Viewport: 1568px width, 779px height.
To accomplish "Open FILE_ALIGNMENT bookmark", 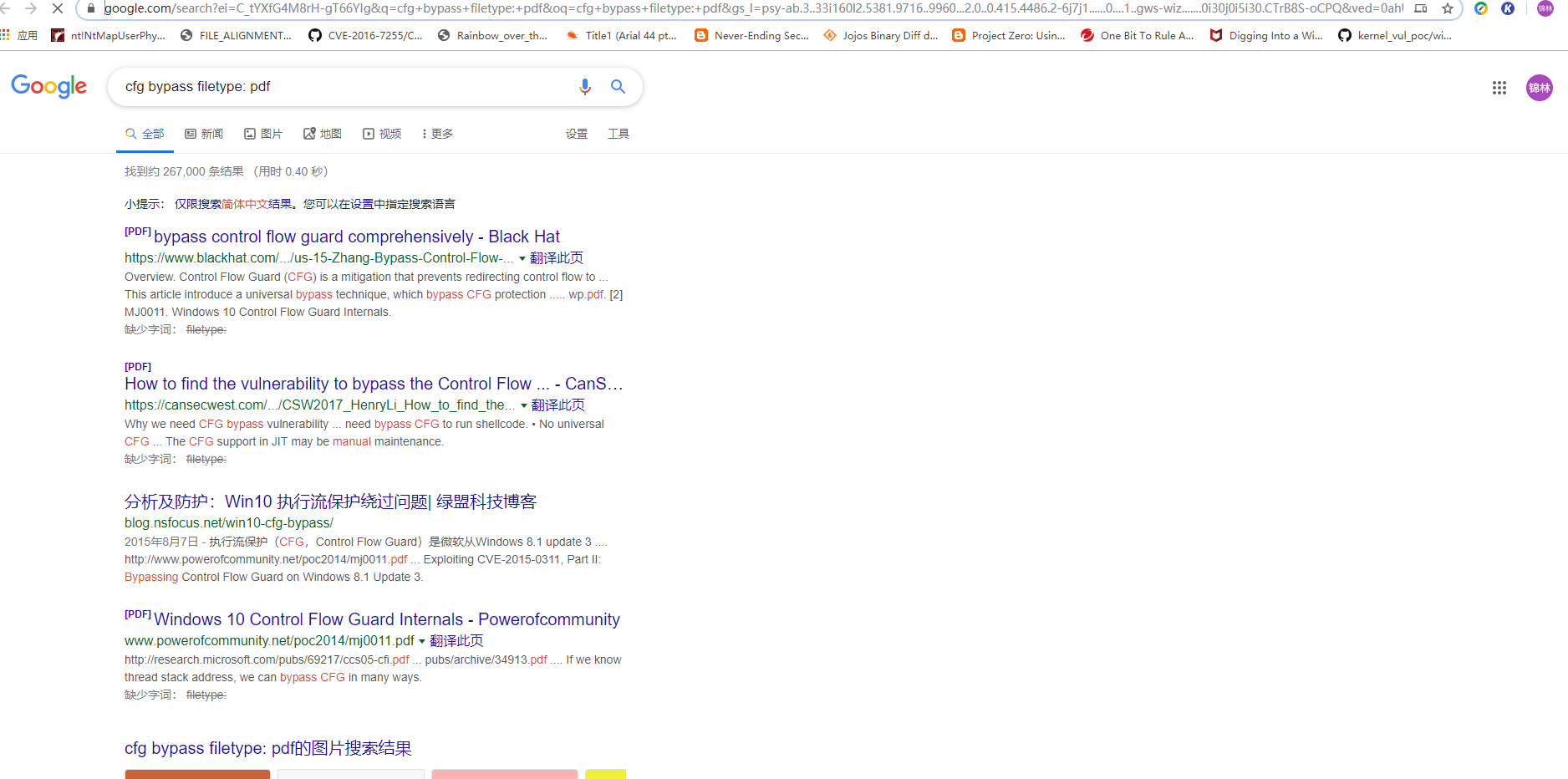I will tap(236, 35).
